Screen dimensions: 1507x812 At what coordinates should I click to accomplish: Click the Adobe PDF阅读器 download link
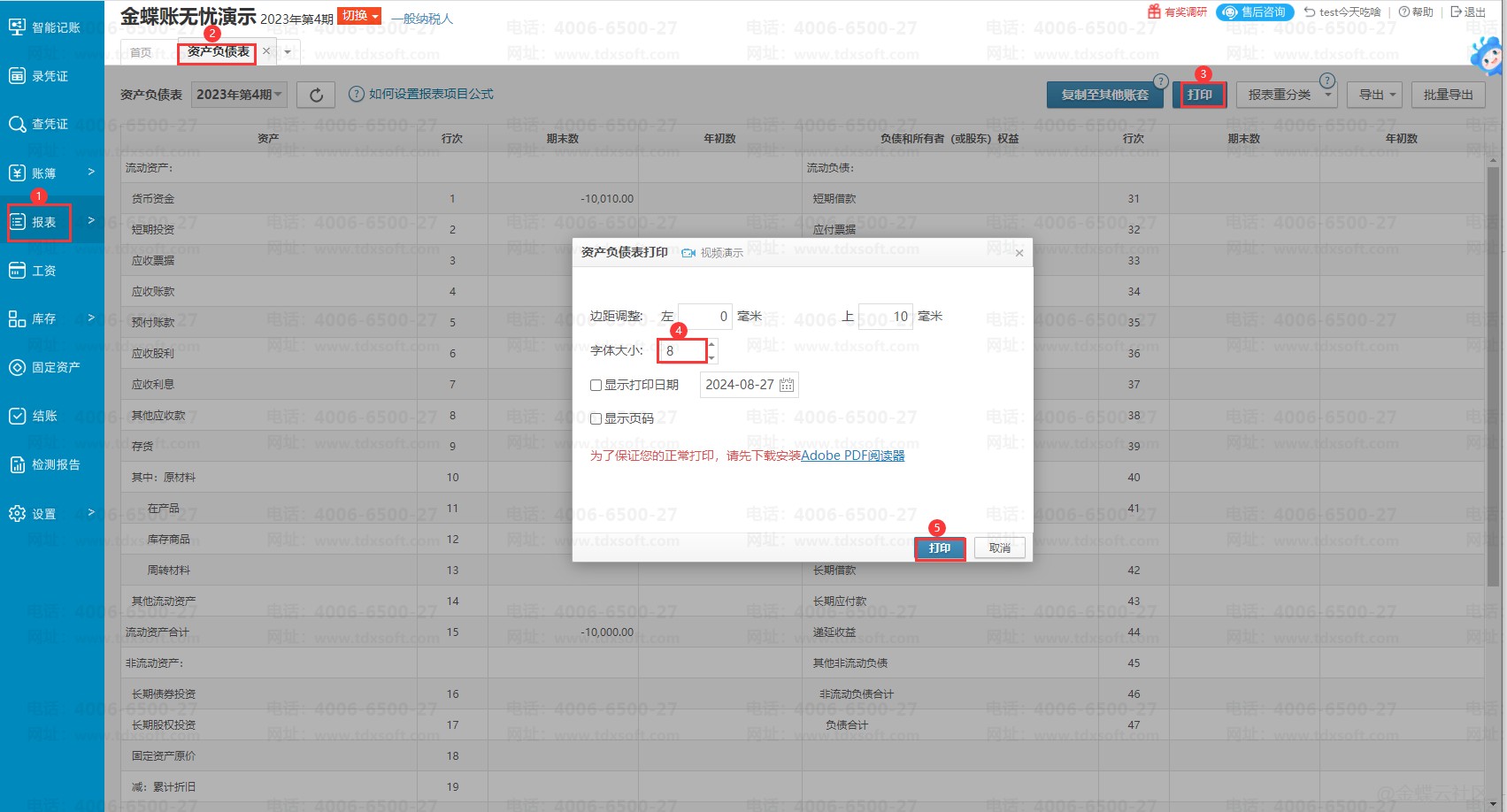[x=852, y=456]
